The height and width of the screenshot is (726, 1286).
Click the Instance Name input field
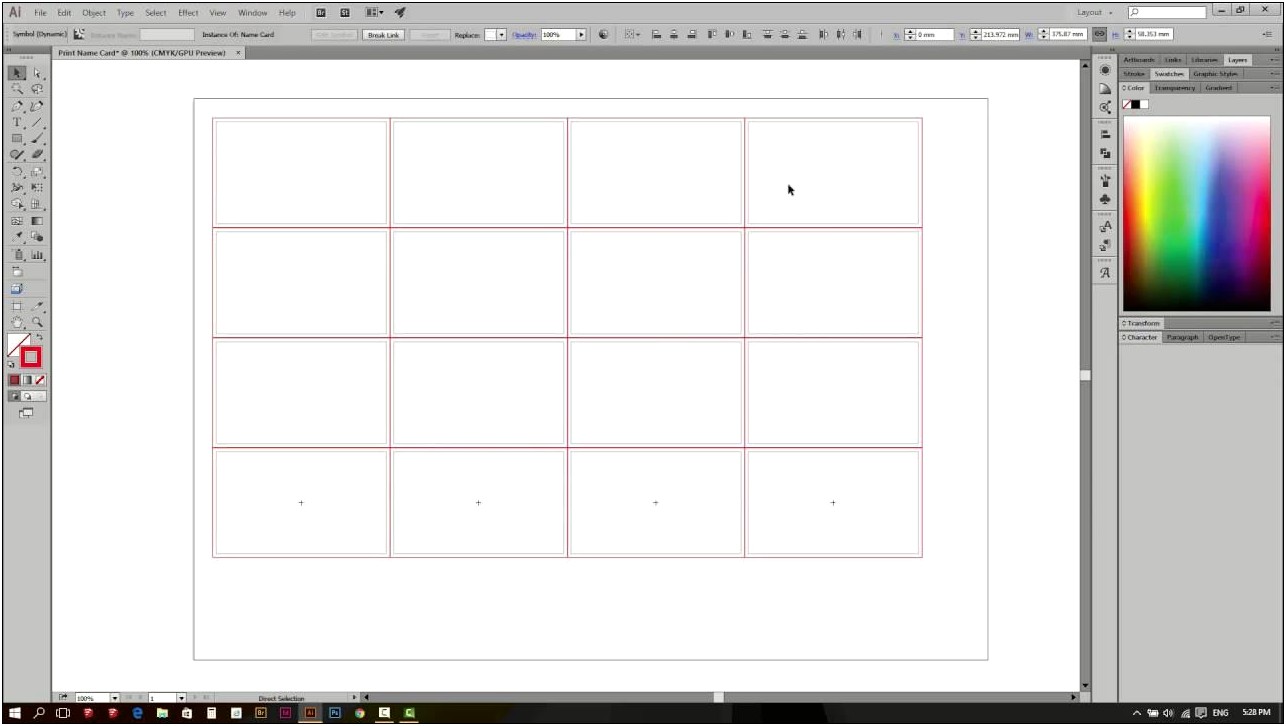(x=166, y=34)
